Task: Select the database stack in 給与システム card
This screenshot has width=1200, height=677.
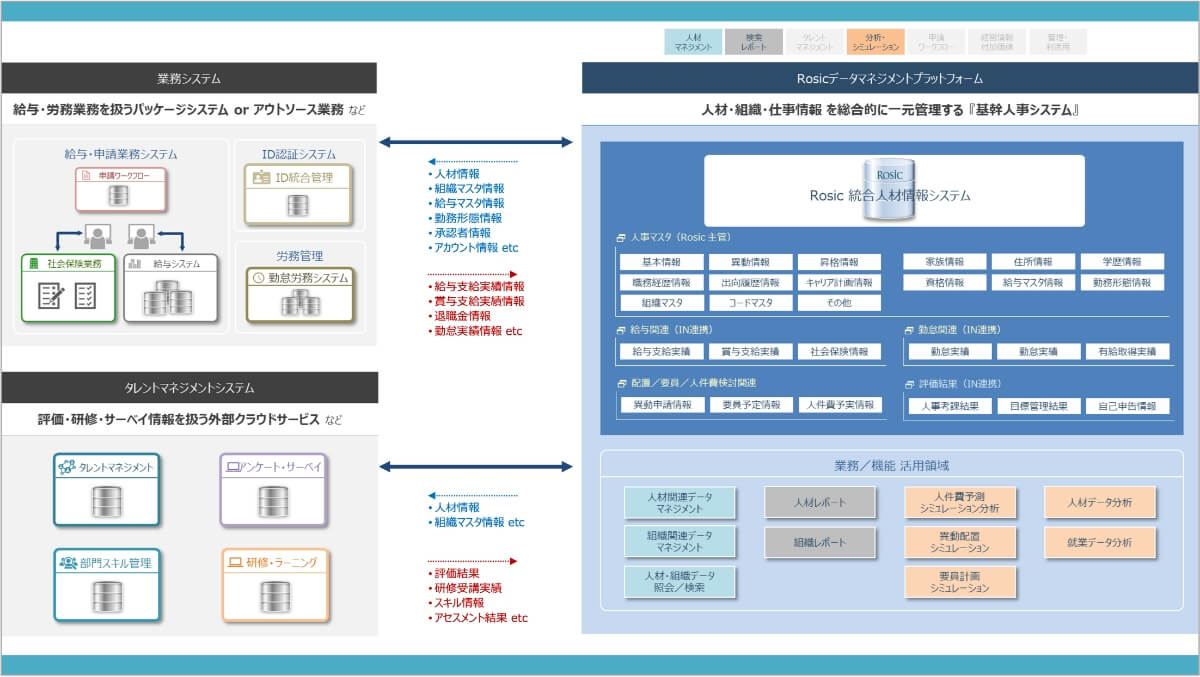Action: [x=170, y=297]
